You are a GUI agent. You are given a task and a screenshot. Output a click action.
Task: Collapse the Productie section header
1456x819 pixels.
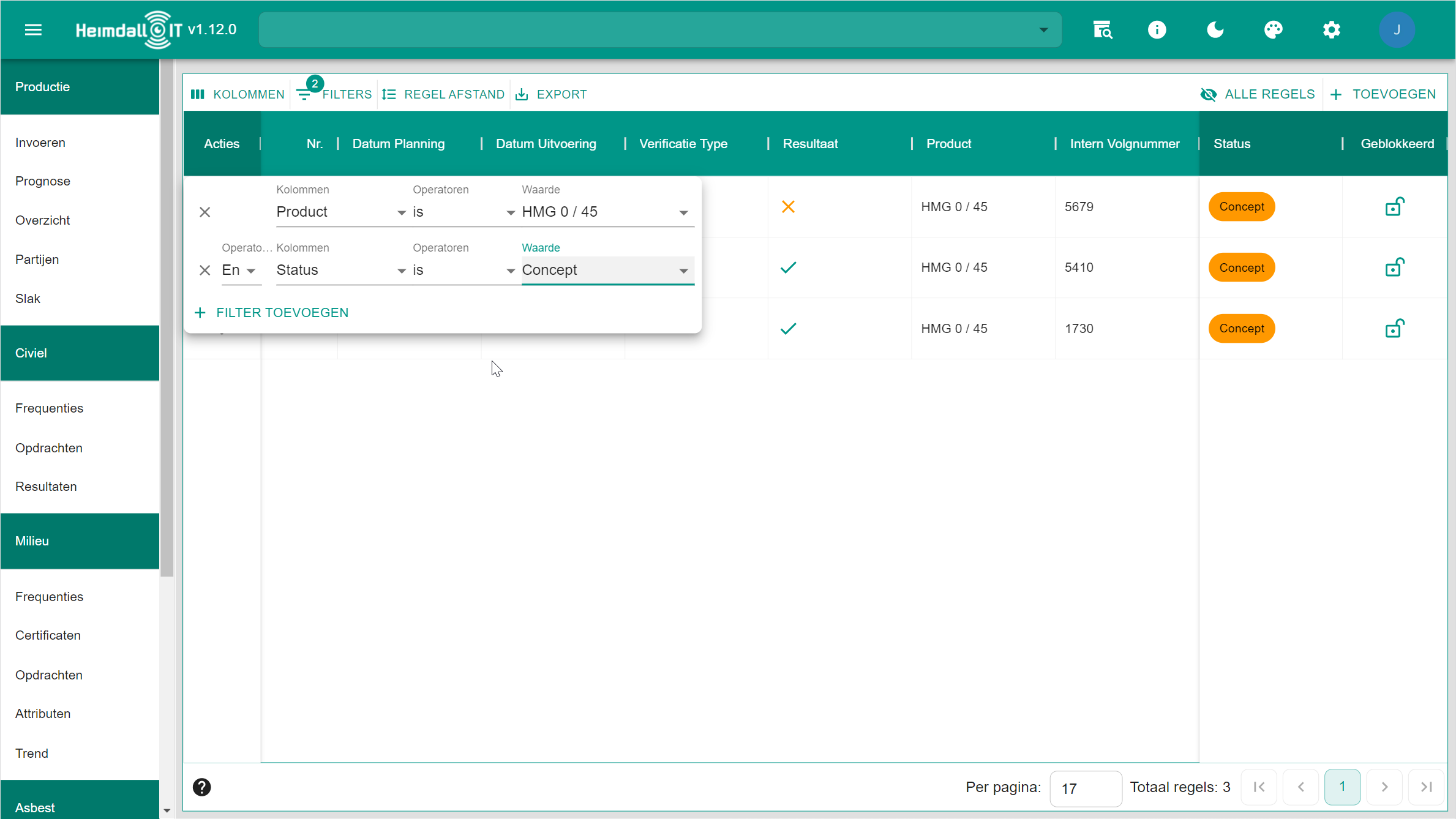(80, 87)
